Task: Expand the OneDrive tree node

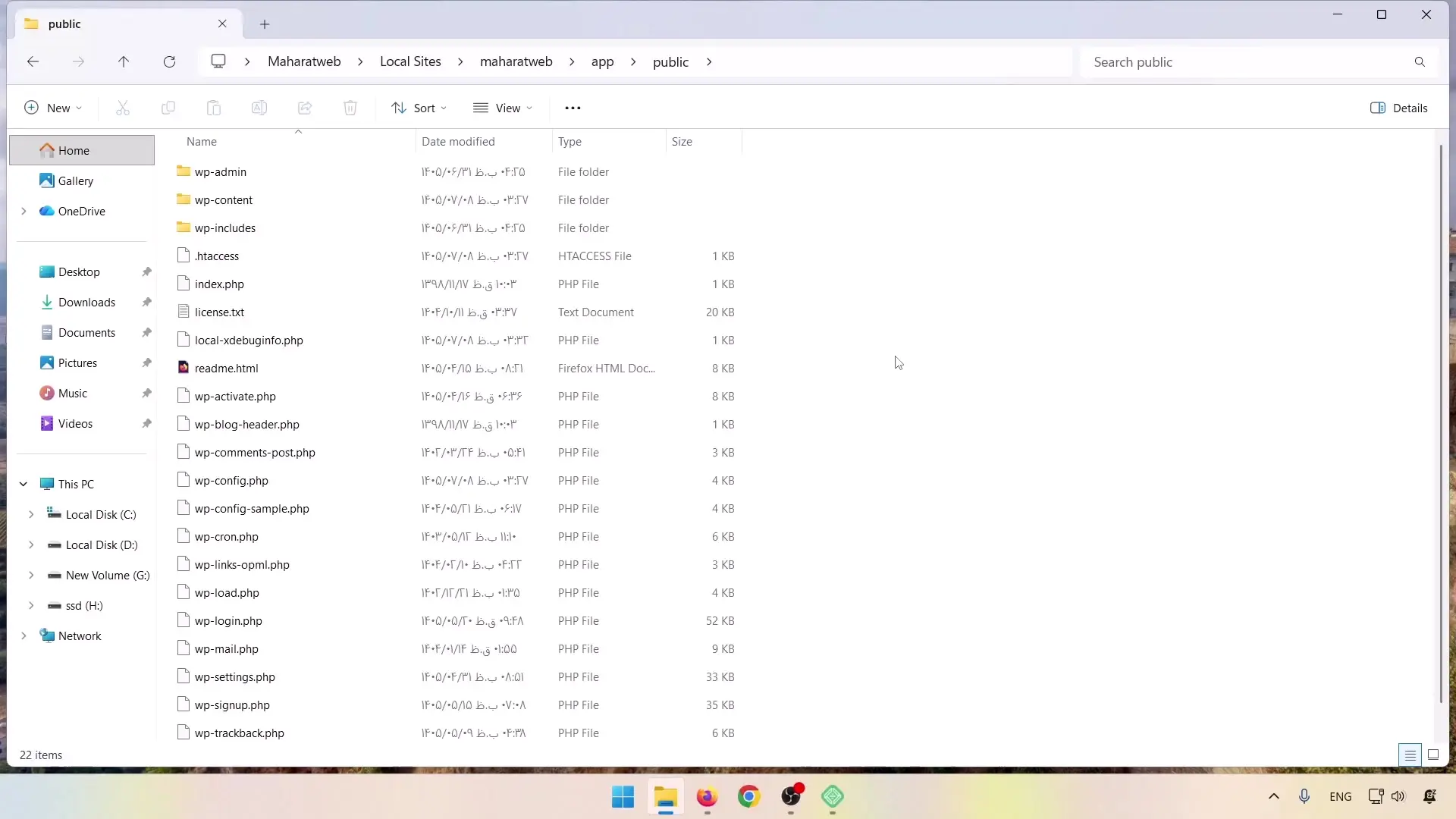Action: [x=24, y=211]
